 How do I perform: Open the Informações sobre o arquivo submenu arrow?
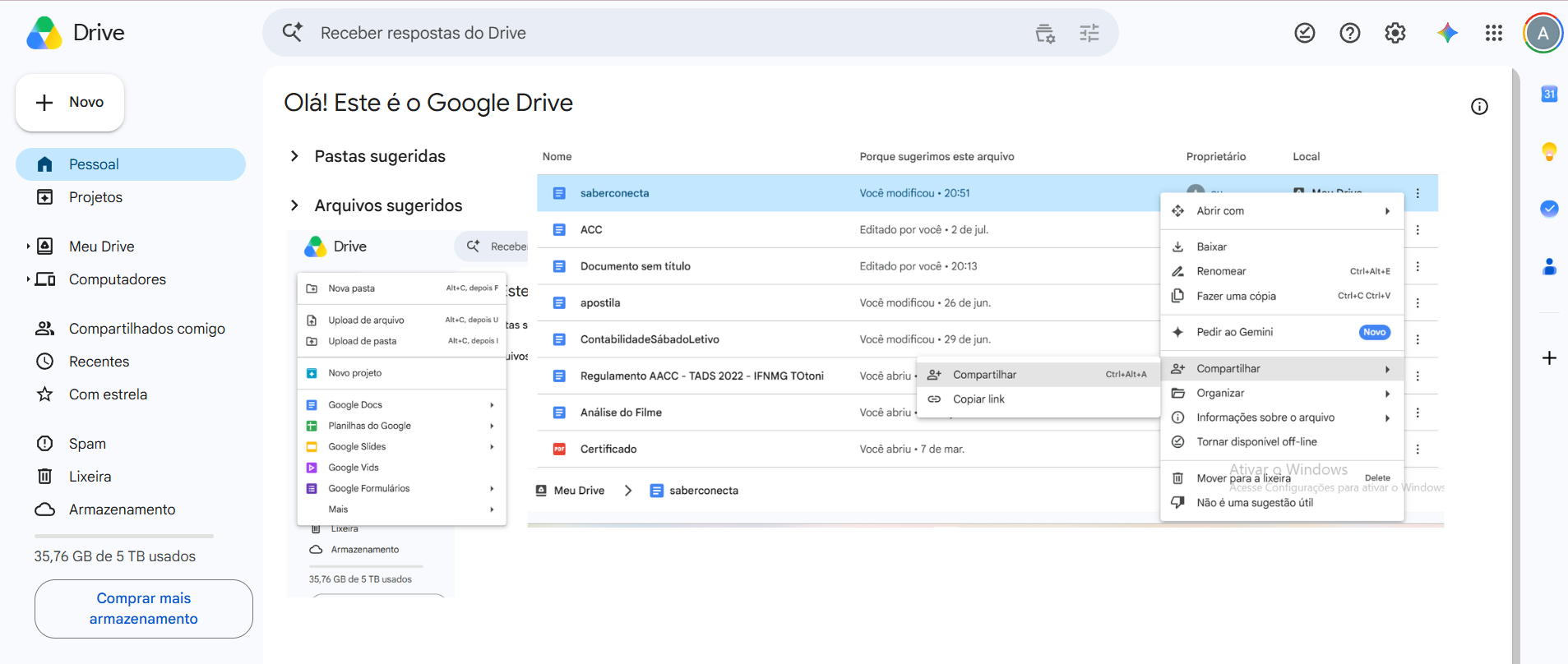(1387, 418)
